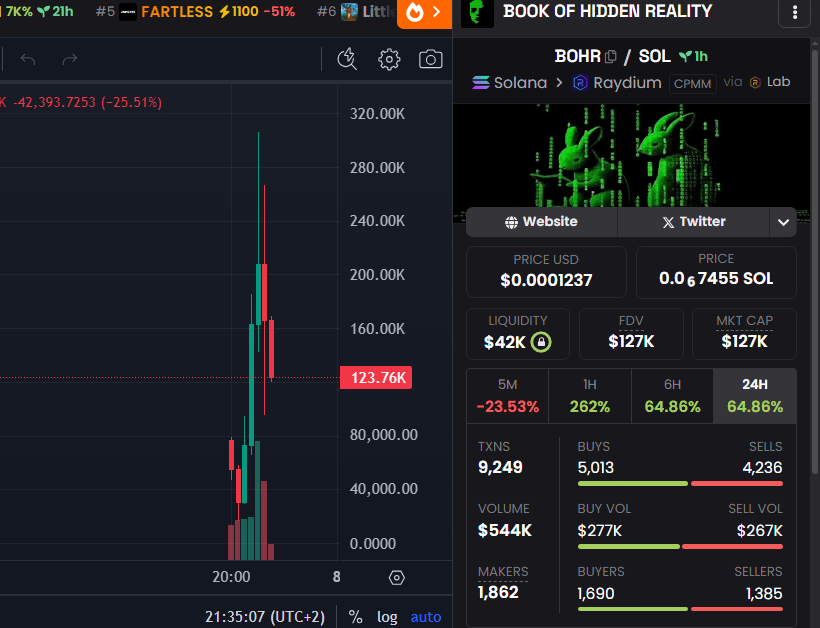
Task: Click the VOLUME $544K value
Action: (505, 530)
